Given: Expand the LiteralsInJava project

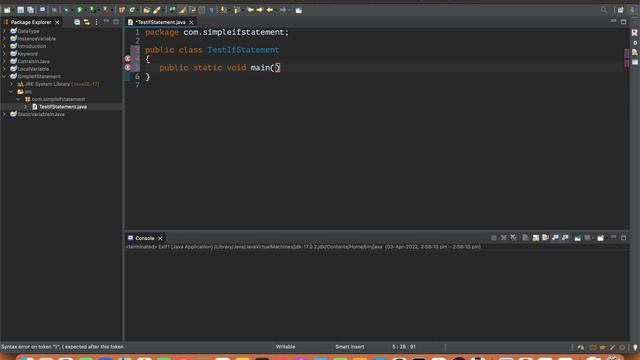Looking at the screenshot, I should pos(4,61).
